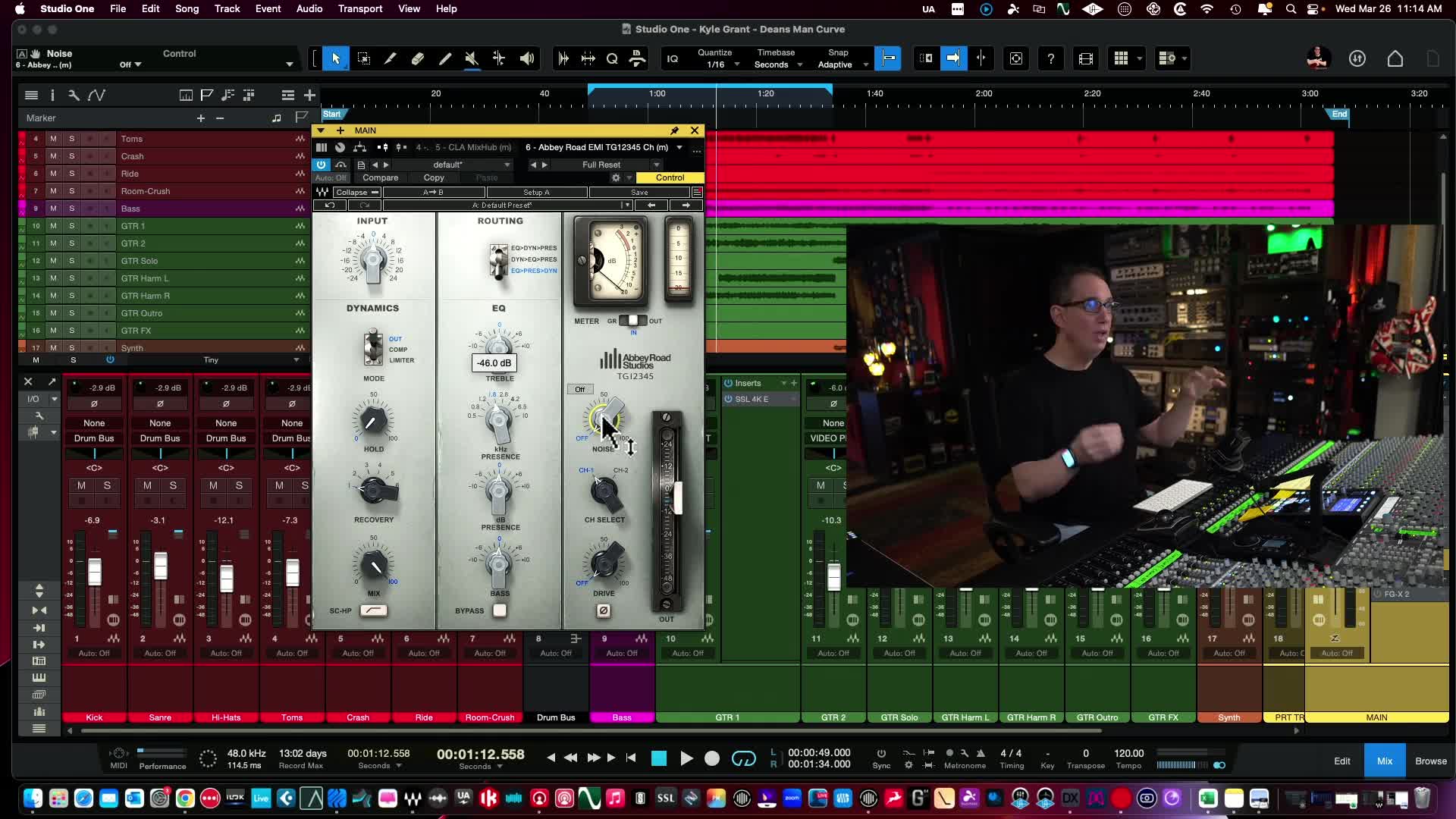Click the yellow Control button

coord(670,177)
